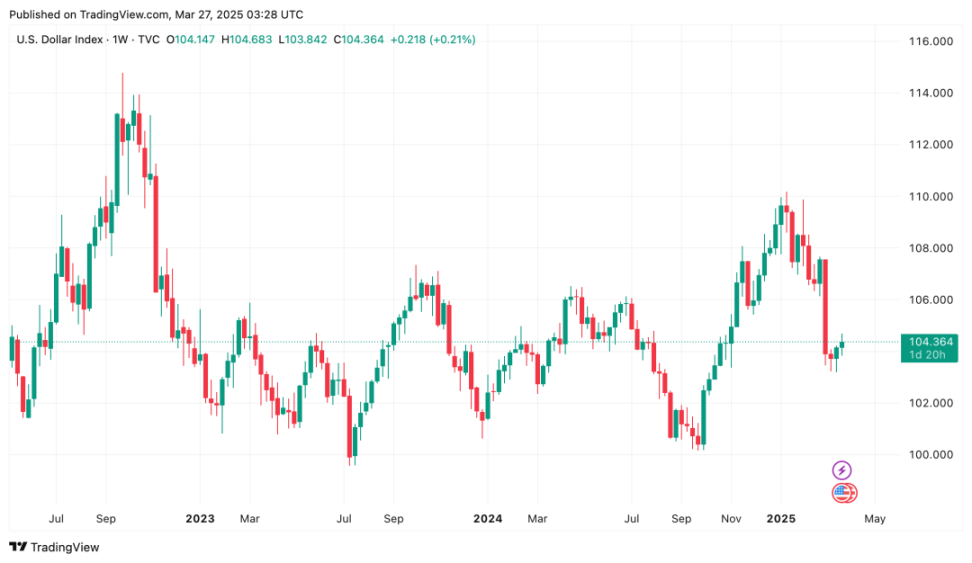Select the 2024 label on time axis
Viewport: 972px width, 563px height.
[x=487, y=518]
